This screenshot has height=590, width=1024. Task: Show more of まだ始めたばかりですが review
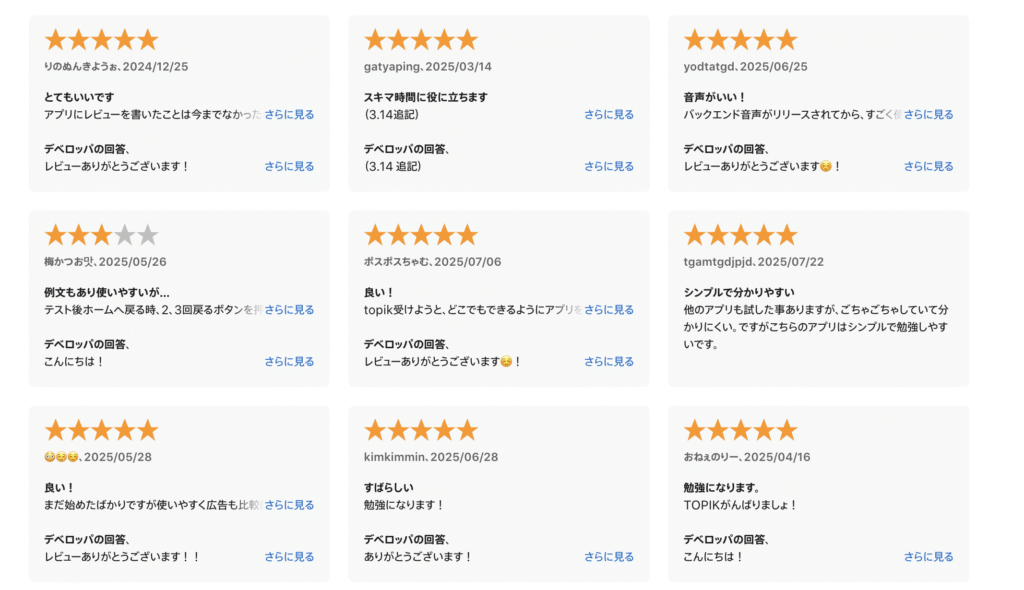pos(289,505)
